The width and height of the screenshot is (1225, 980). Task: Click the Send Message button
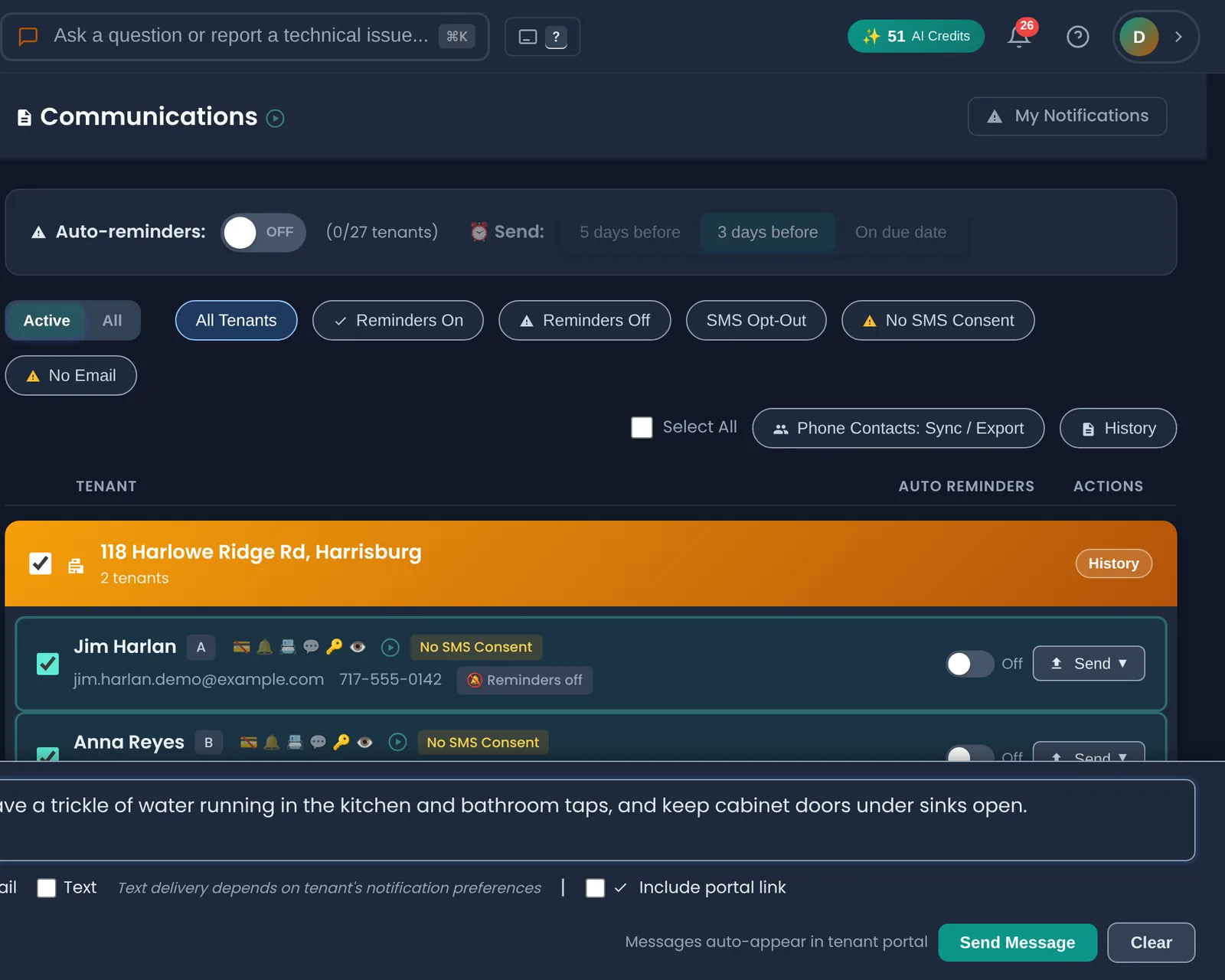point(1018,942)
